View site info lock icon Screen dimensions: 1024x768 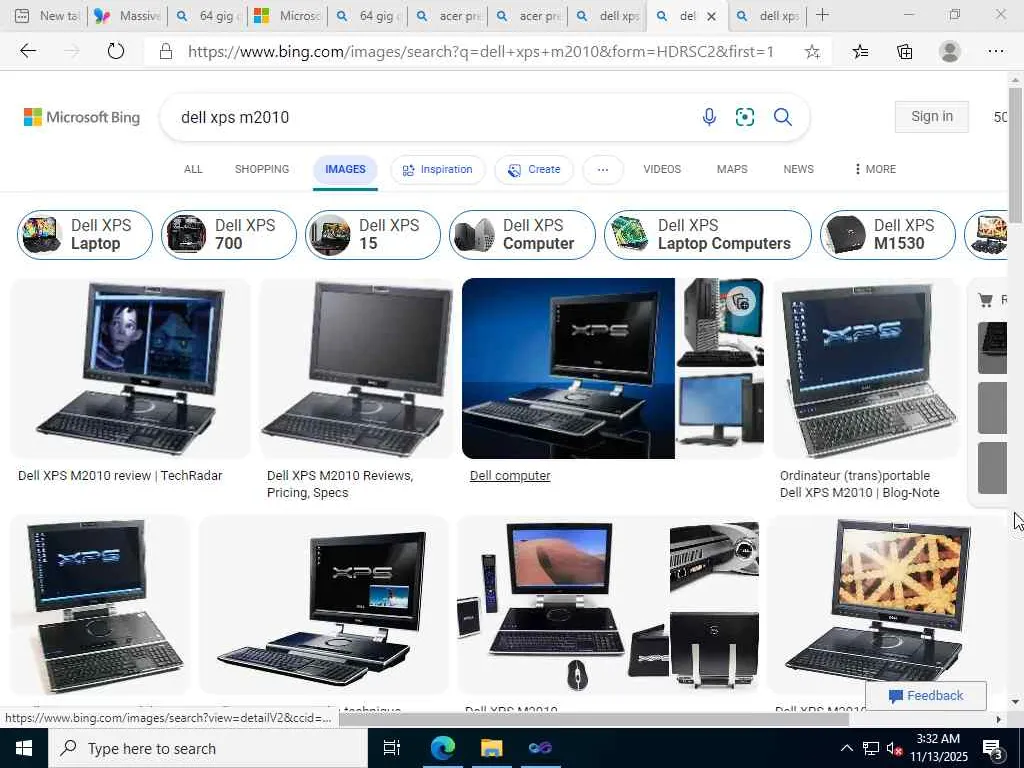tap(166, 52)
